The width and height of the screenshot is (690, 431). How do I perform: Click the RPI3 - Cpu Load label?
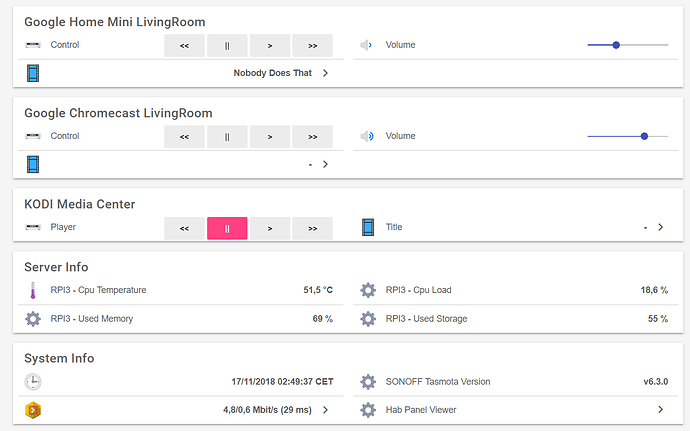pyautogui.click(x=418, y=290)
